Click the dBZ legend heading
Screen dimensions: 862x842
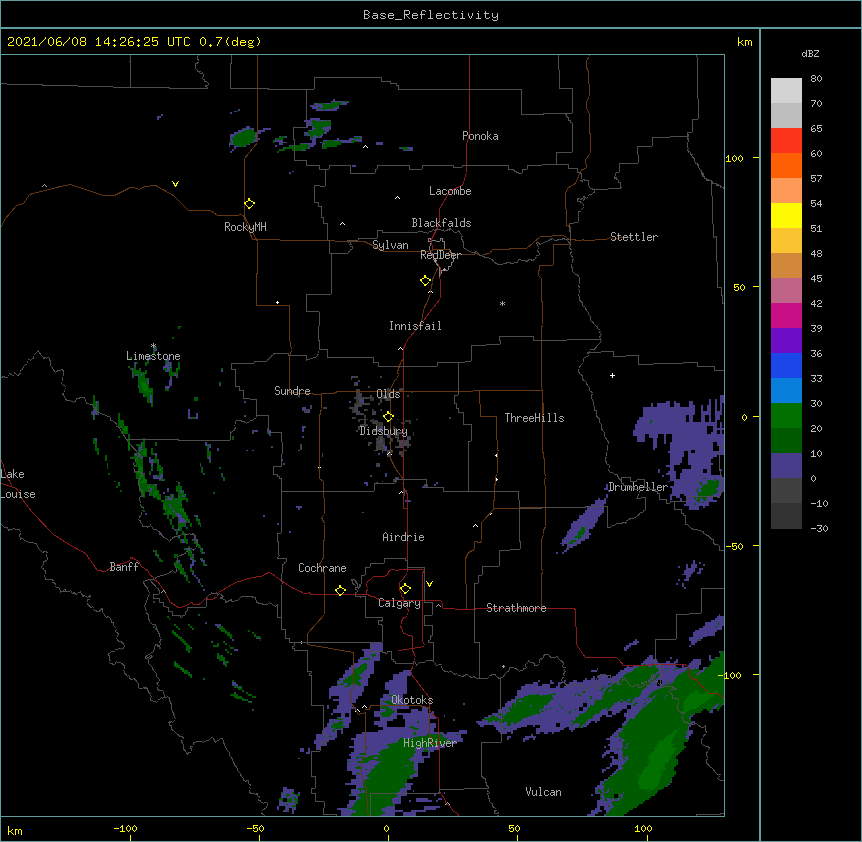(810, 53)
